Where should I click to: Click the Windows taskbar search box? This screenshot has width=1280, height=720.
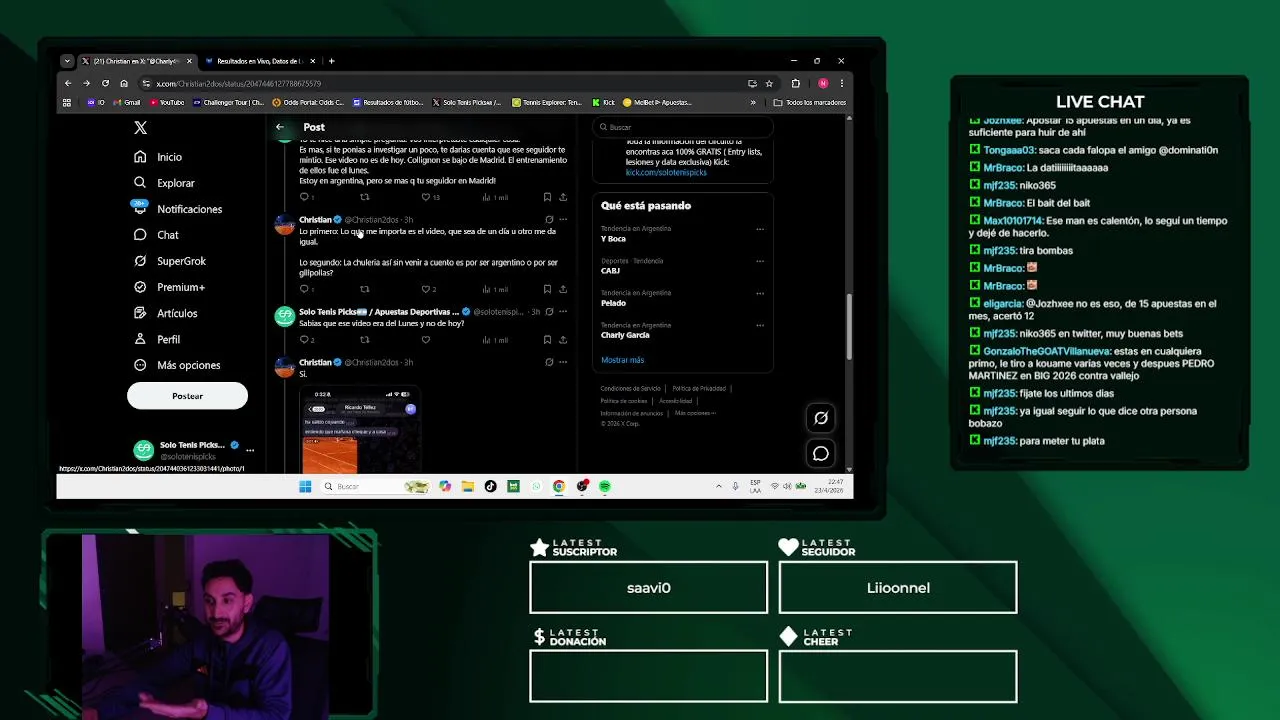click(375, 487)
